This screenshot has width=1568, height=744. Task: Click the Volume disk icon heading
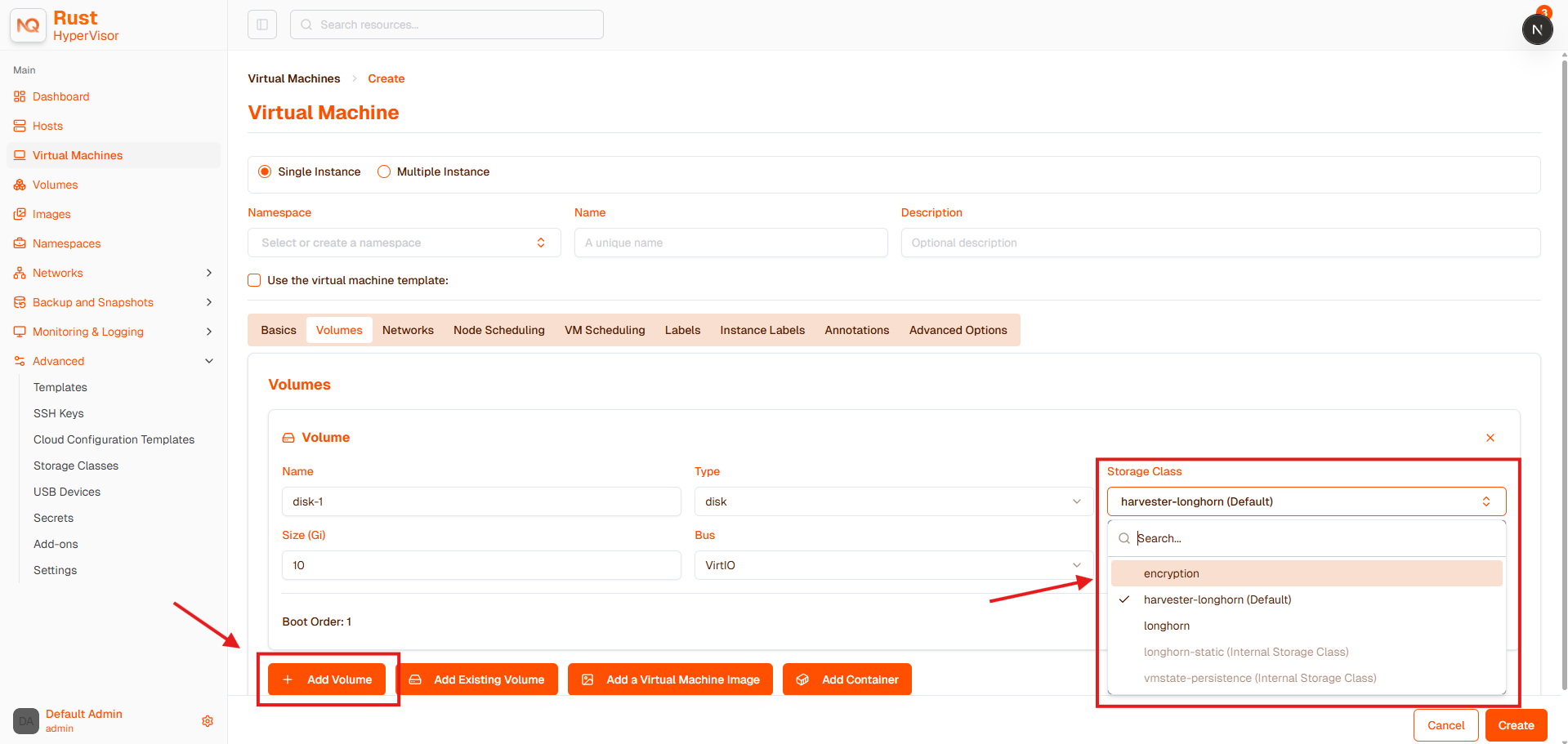click(x=288, y=438)
